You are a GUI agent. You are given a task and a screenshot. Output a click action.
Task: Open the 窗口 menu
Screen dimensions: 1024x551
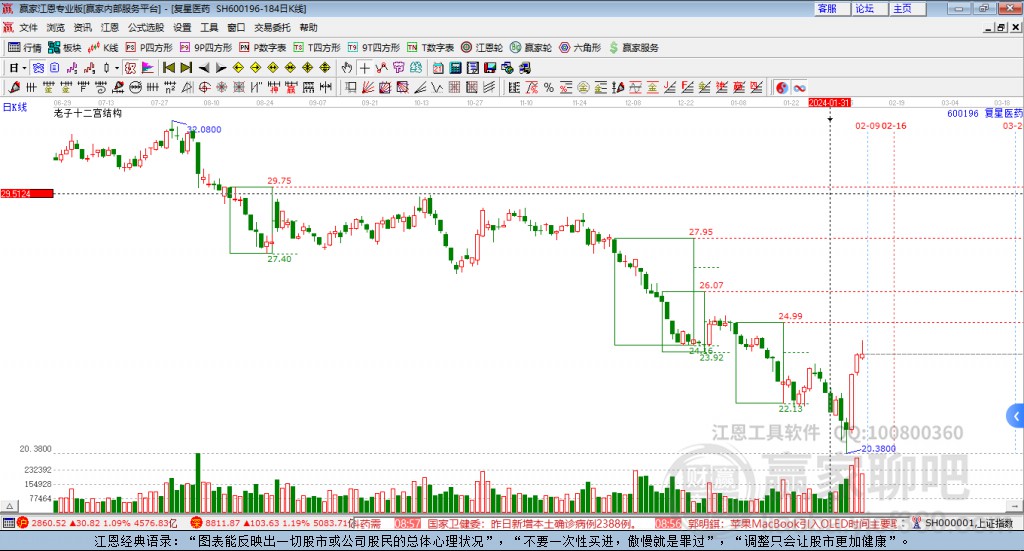pos(236,27)
